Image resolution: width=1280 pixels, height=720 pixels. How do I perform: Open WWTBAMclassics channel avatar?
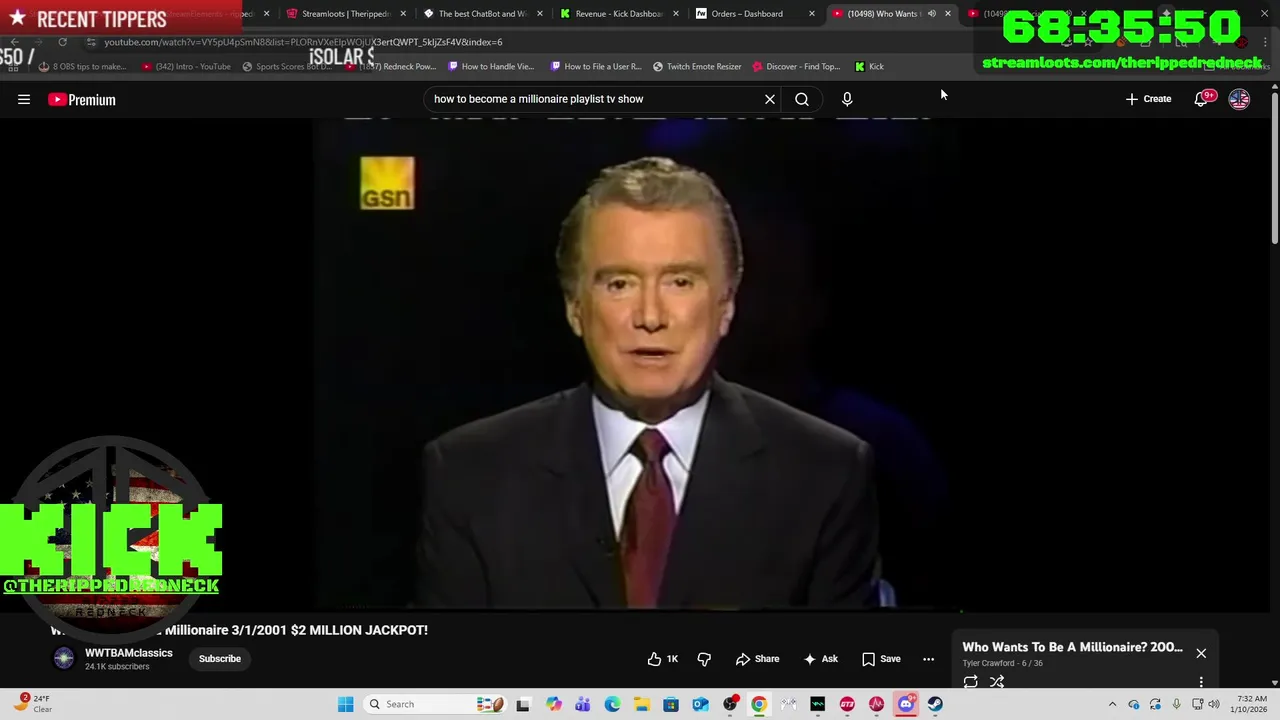click(x=64, y=658)
